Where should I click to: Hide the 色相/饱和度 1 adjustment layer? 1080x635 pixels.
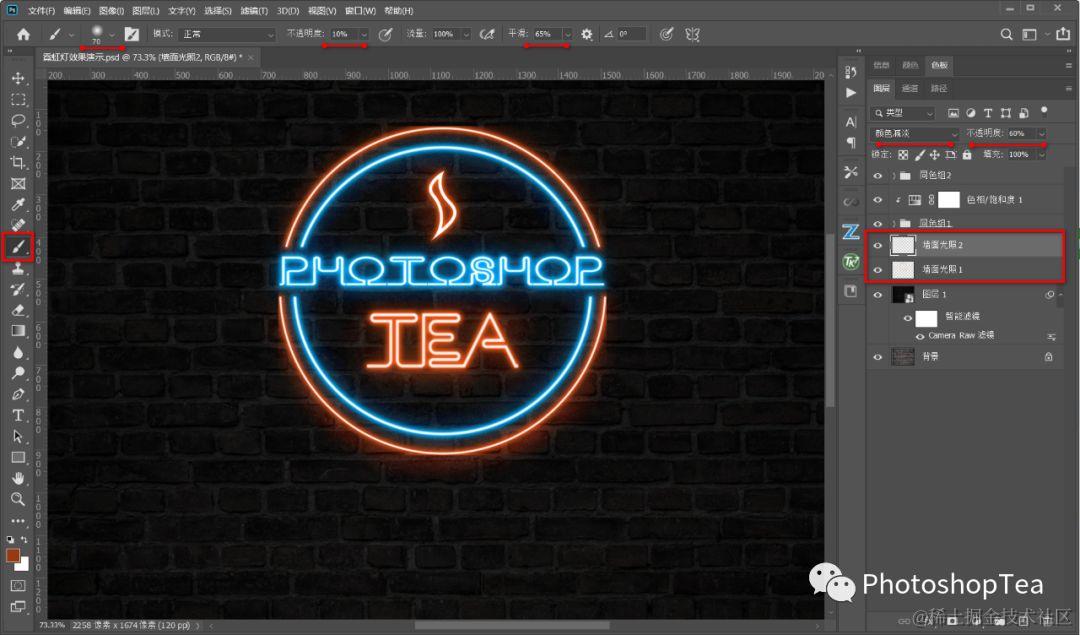click(878, 200)
